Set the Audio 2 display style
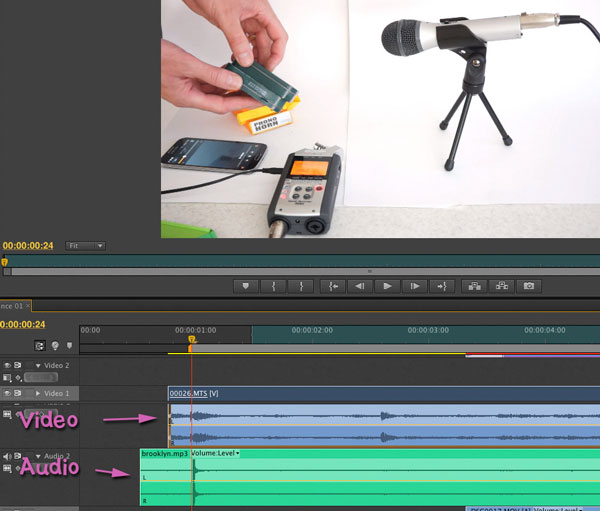Screen dimensions: 600x511 (7, 468)
